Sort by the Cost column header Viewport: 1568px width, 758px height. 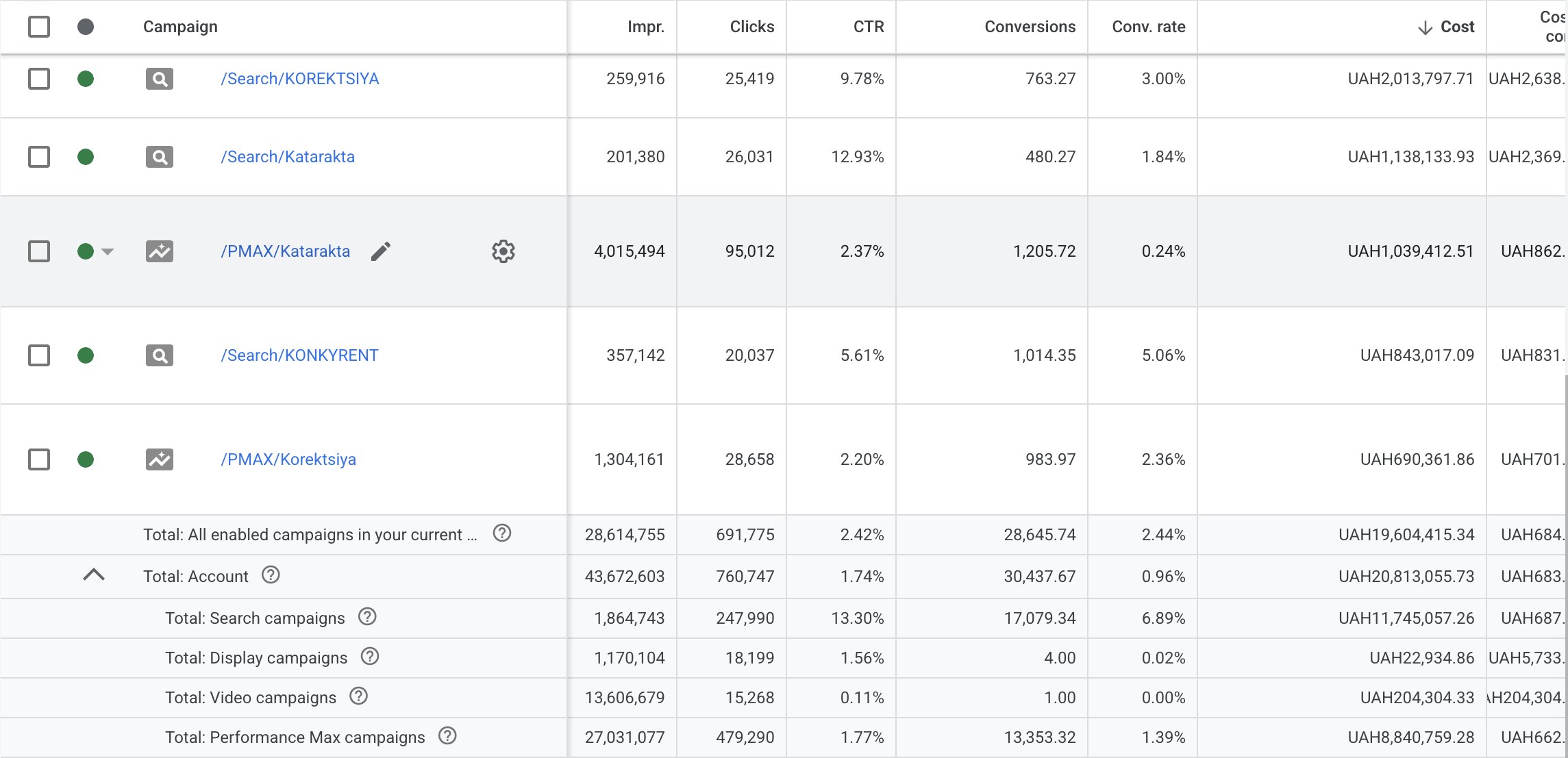(x=1446, y=27)
